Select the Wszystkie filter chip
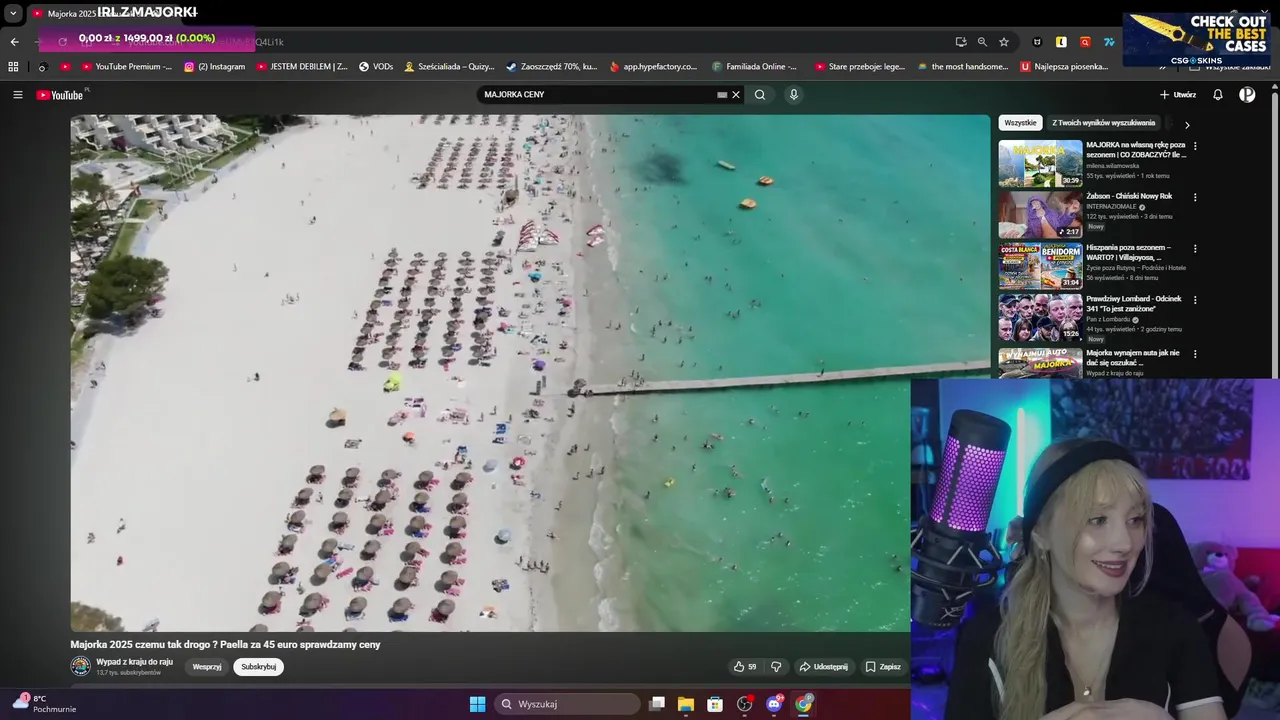This screenshot has width=1280, height=720. pyautogui.click(x=1020, y=123)
